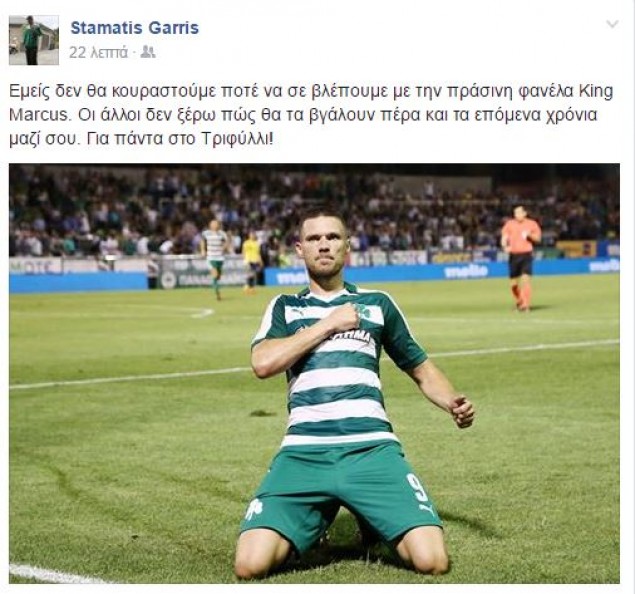Click the Puma logo on the shorts

click(426, 509)
